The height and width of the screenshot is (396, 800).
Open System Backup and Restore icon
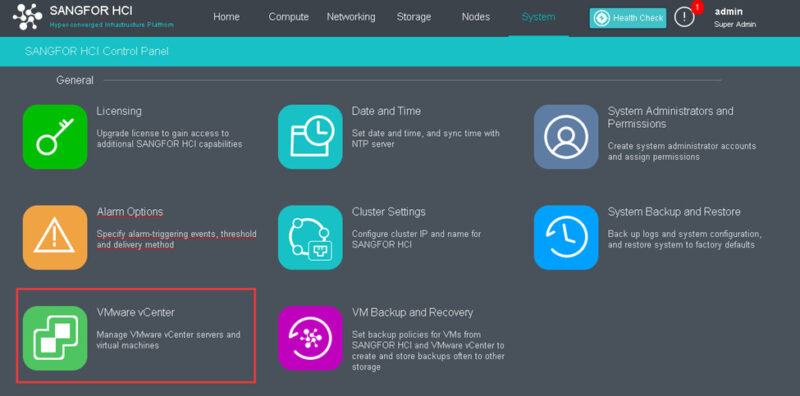pos(566,237)
